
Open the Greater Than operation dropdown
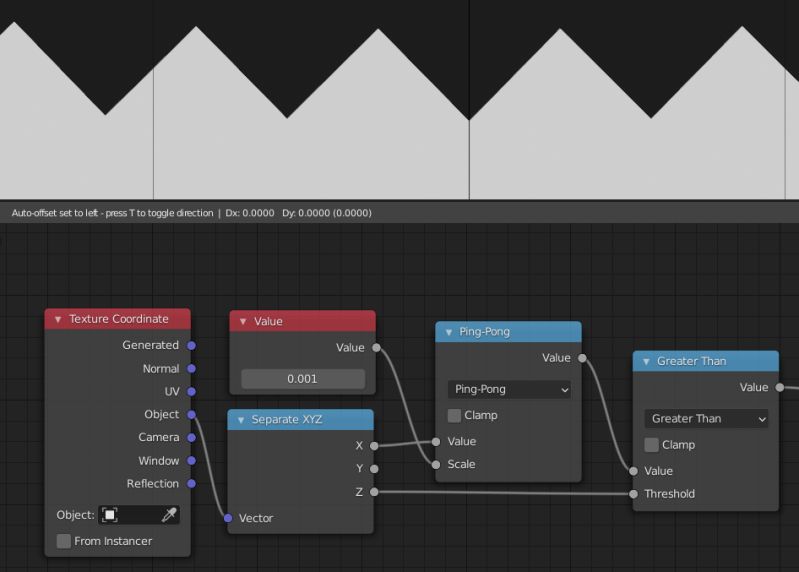707,419
